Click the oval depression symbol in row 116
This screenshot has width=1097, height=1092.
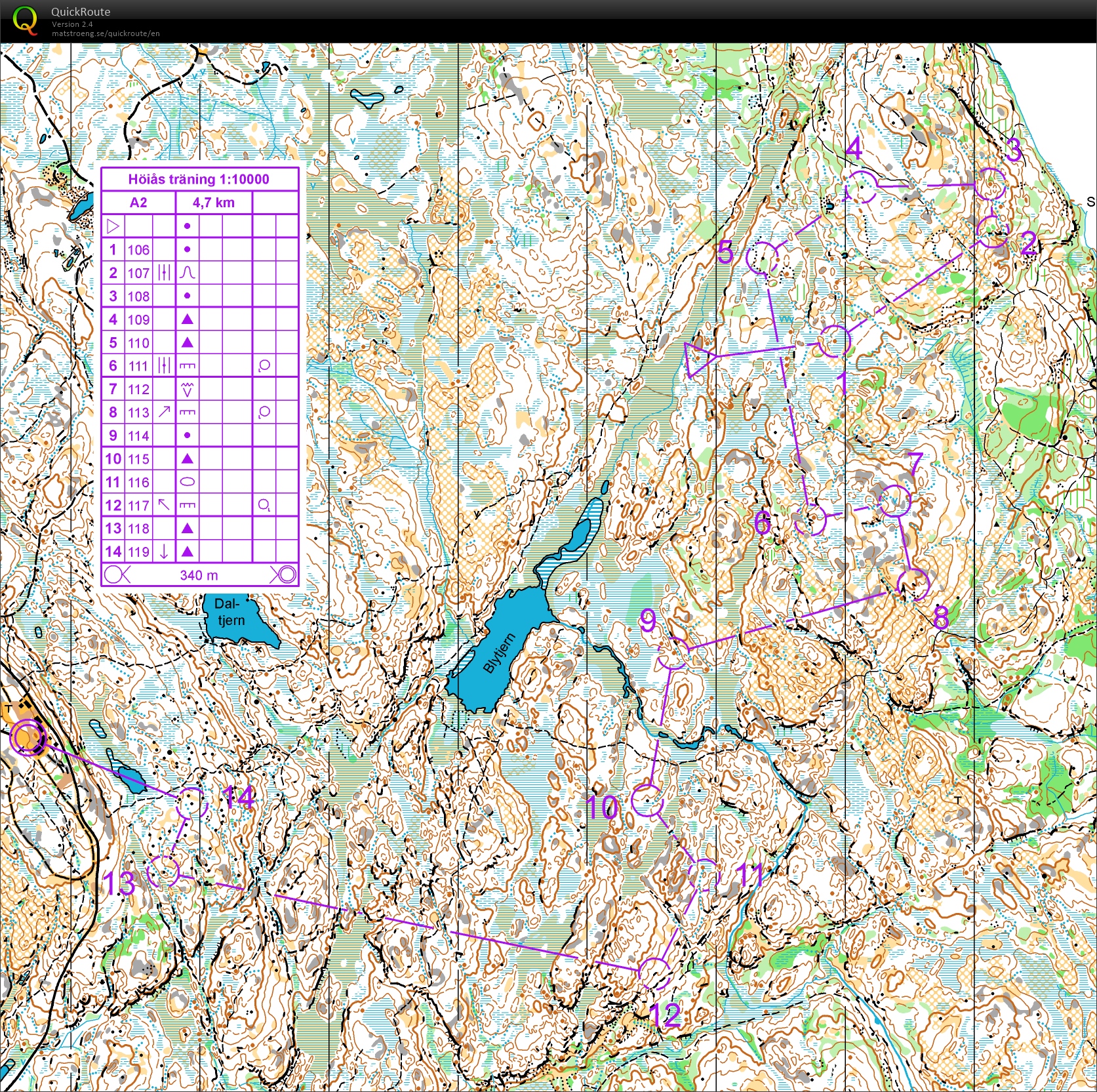pyautogui.click(x=188, y=482)
